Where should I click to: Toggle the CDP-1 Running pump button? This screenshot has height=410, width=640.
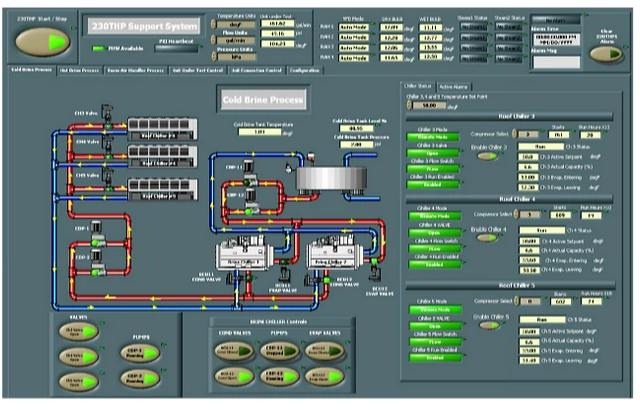click(139, 353)
